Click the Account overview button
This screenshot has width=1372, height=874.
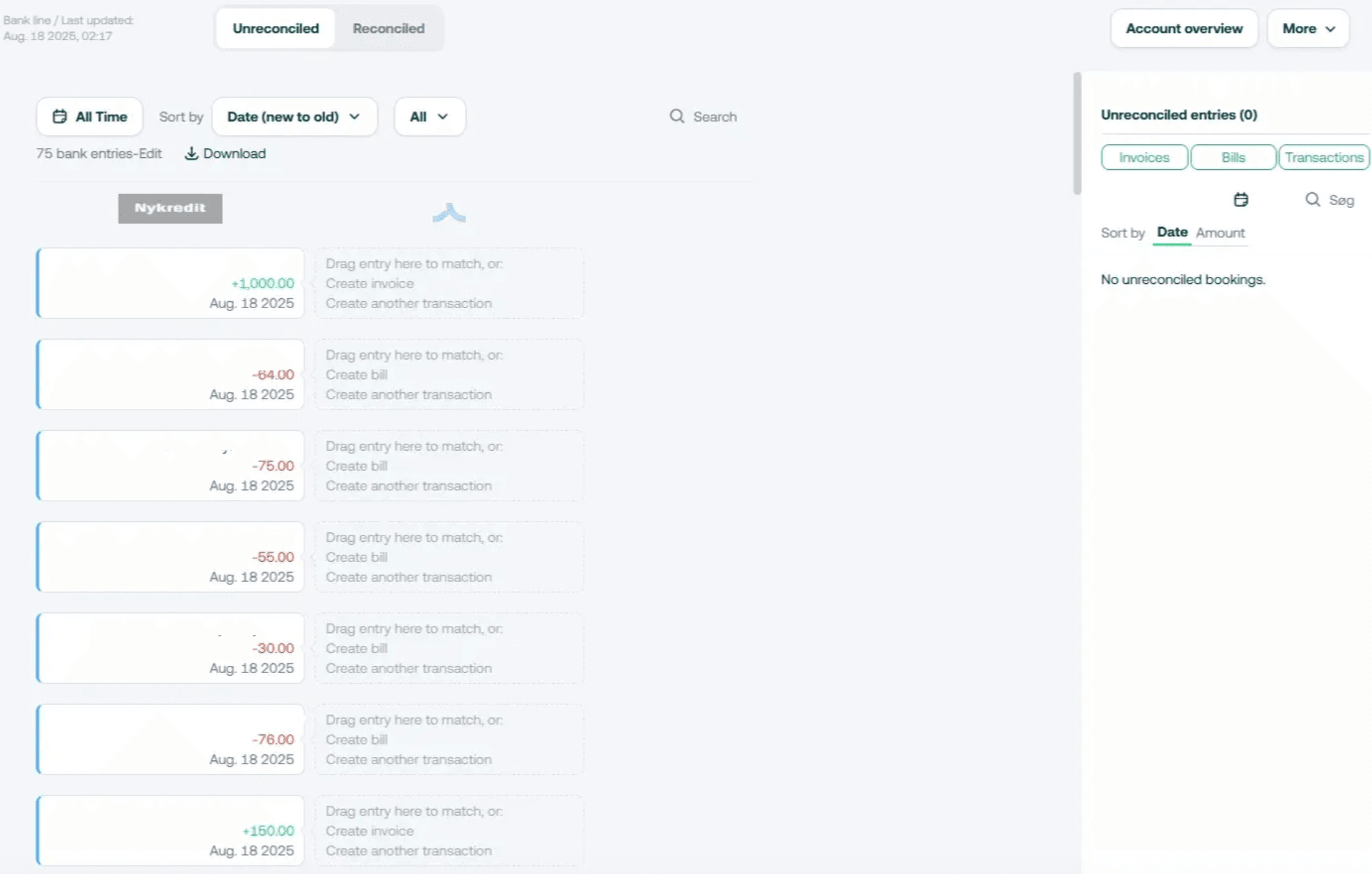1184,28
